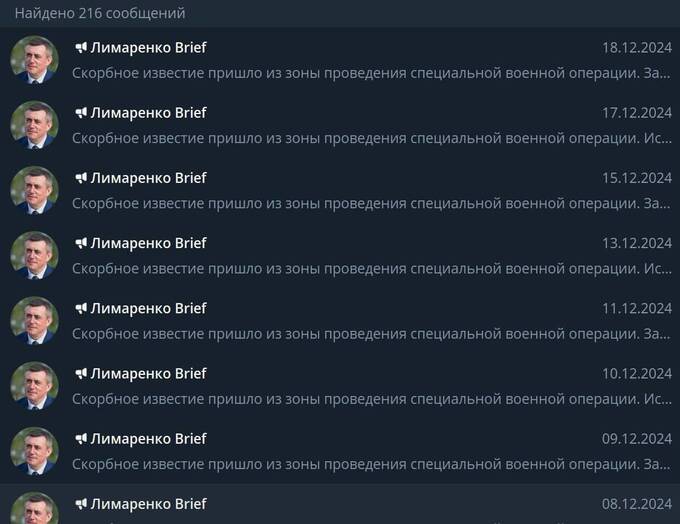Open the message preview dated 09.12.2024
Image resolution: width=680 pixels, height=524 pixels.
371,464
